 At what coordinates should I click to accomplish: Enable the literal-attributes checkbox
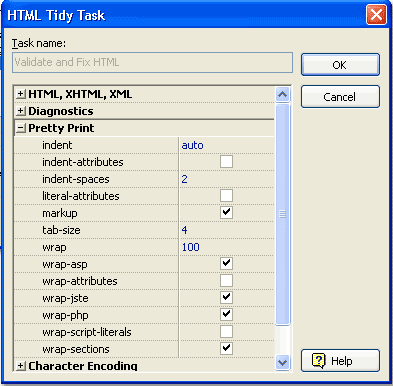226,196
